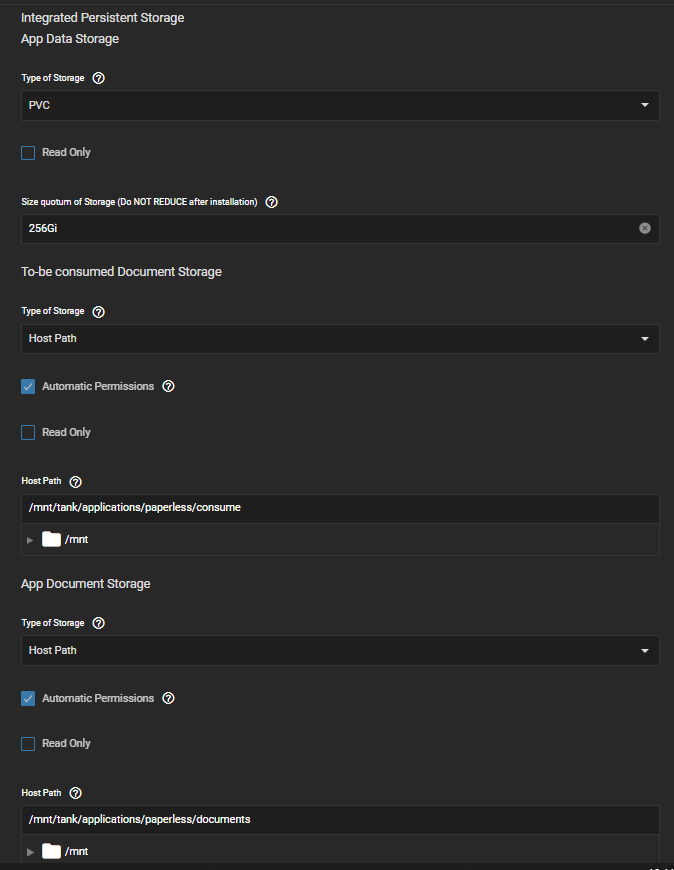Open help for To-be consumed Type of Storage
Image resolution: width=674 pixels, height=870 pixels.
pos(98,312)
